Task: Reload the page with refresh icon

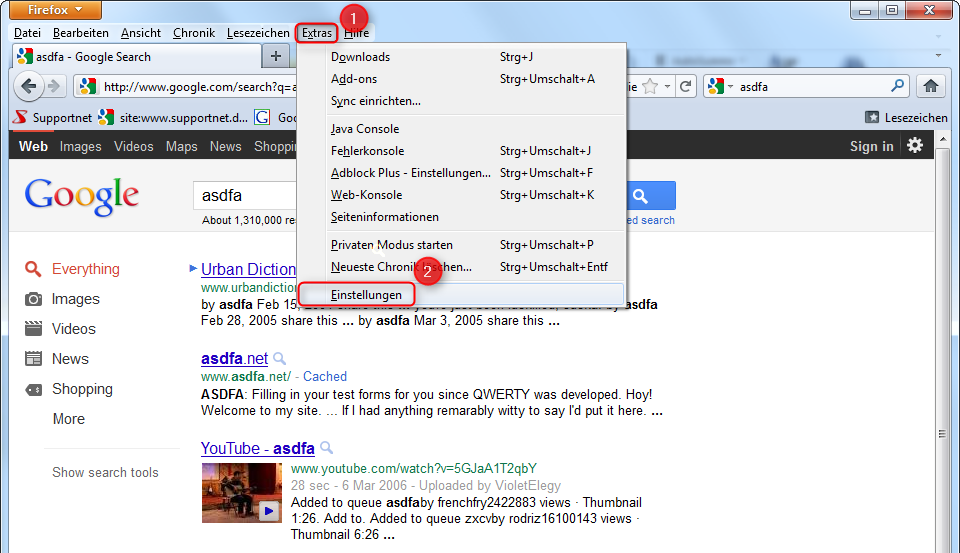Action: pos(686,86)
